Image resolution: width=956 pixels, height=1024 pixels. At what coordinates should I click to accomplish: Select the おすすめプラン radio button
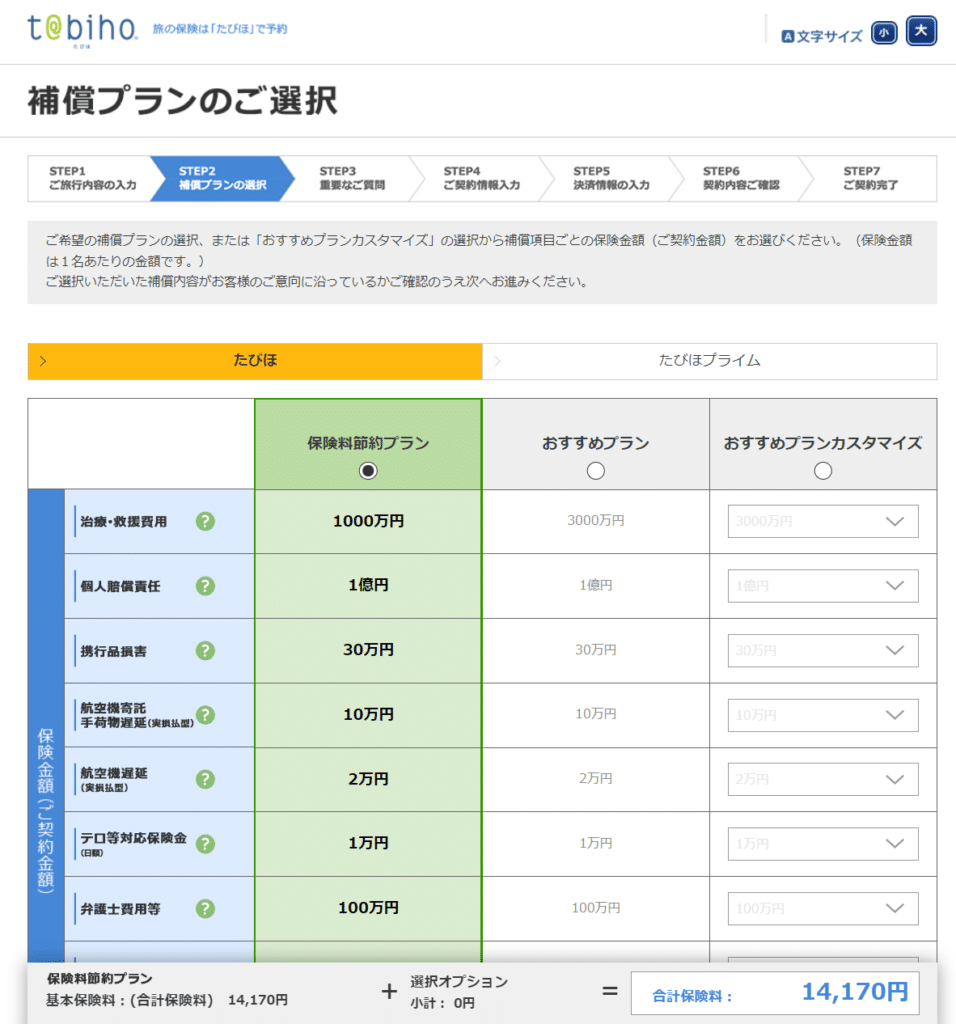pos(596,471)
